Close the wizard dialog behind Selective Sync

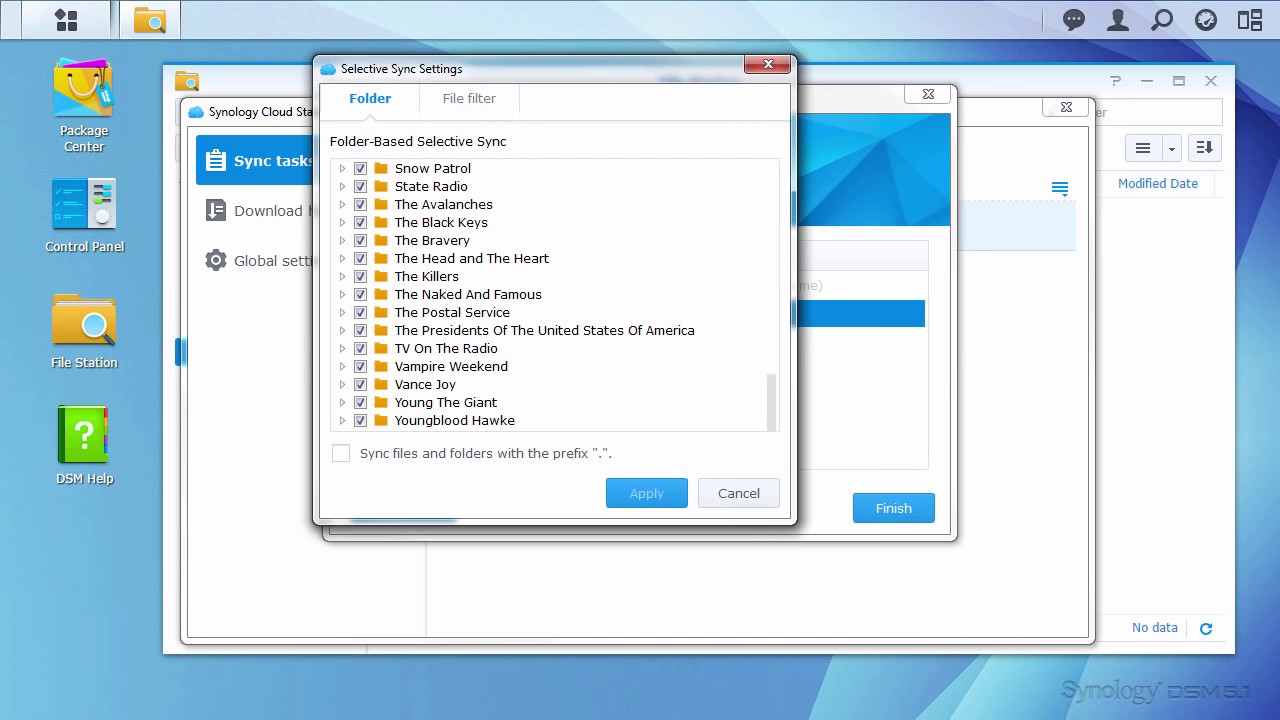928,94
